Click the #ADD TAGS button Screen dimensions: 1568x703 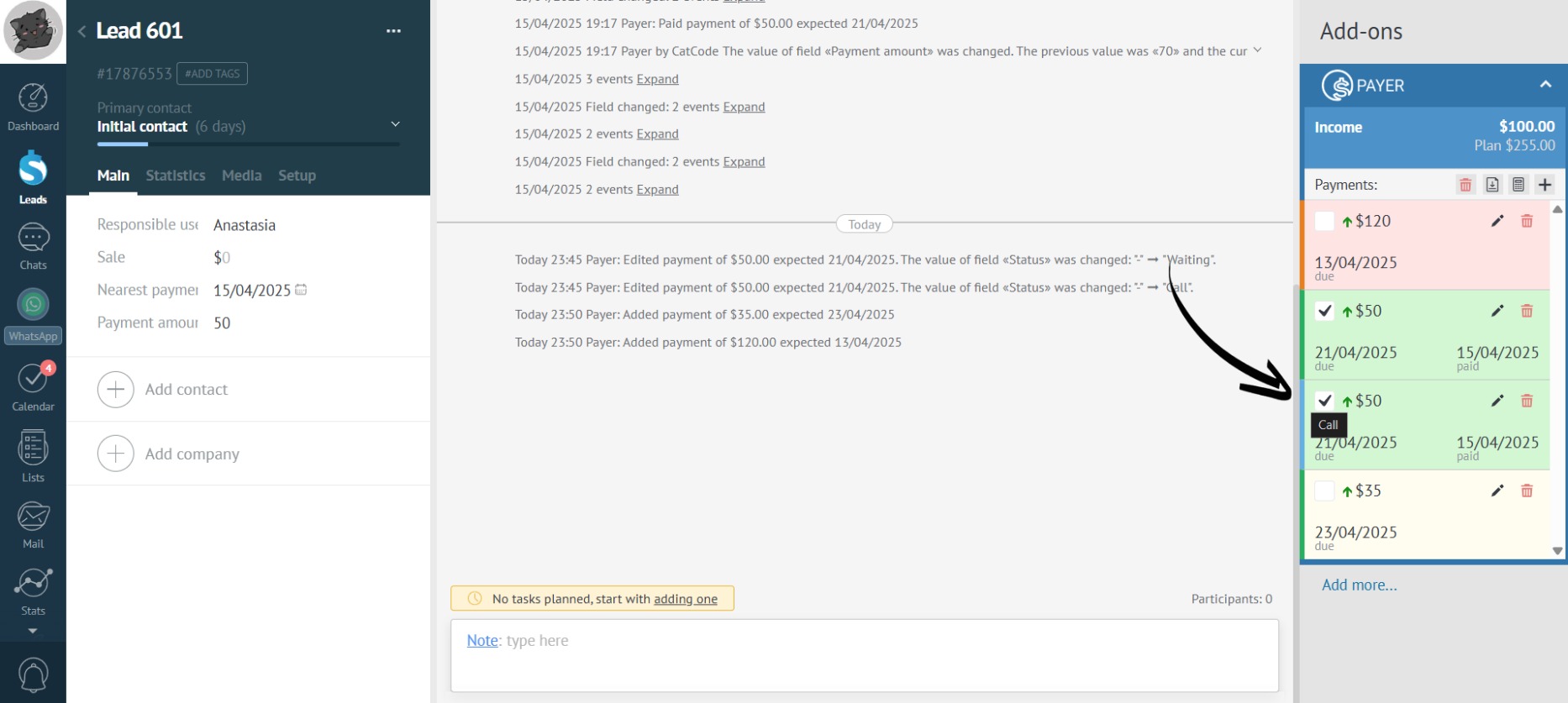click(x=212, y=74)
